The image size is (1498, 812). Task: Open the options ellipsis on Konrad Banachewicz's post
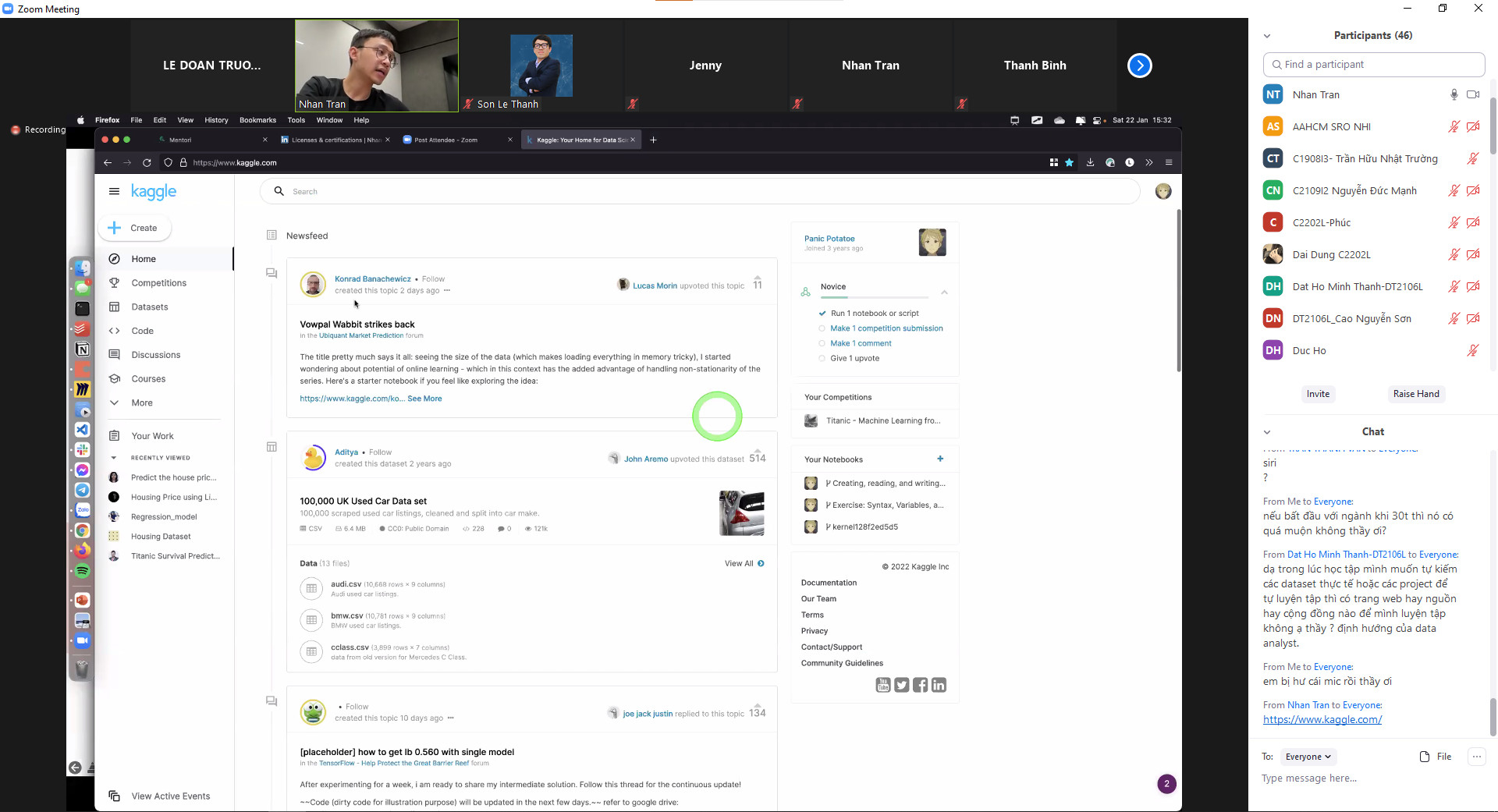(x=447, y=290)
